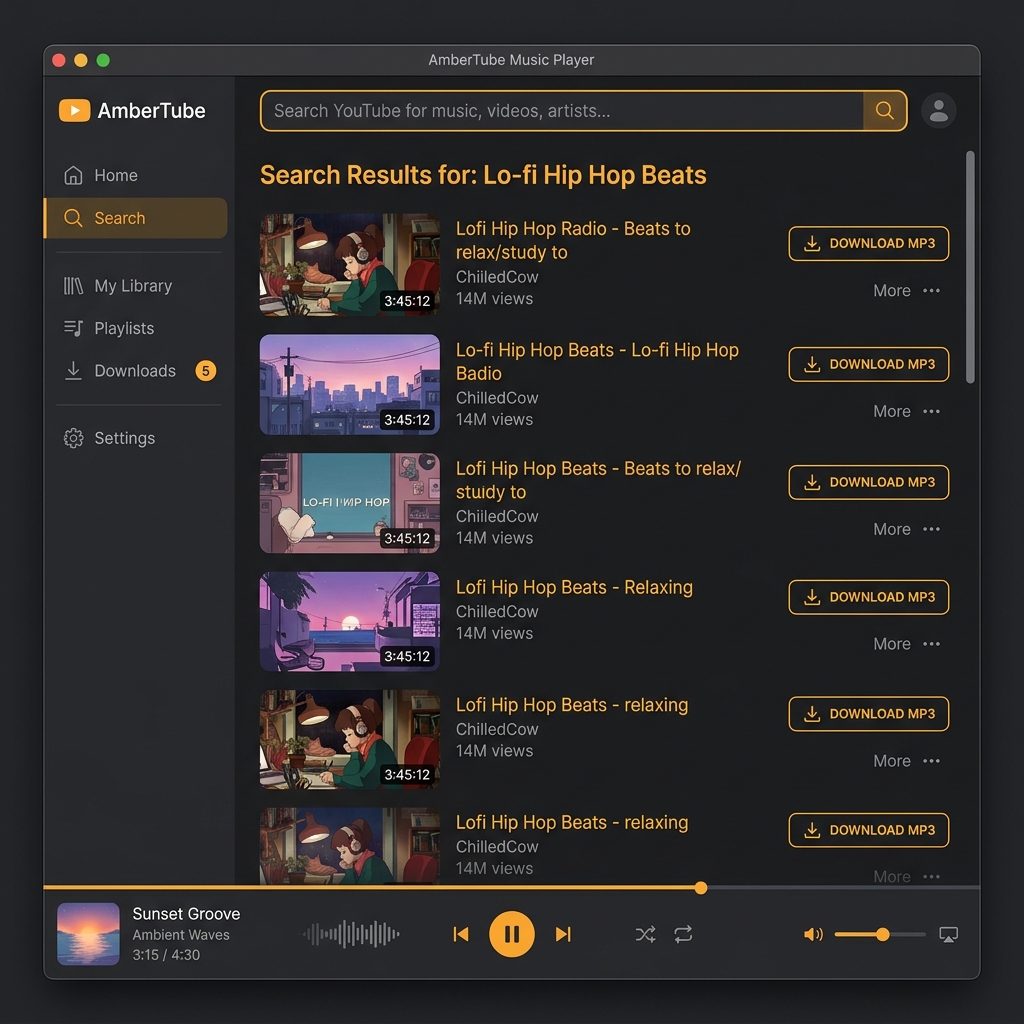The image size is (1024, 1024).
Task: Skip to previous track
Action: click(x=461, y=935)
